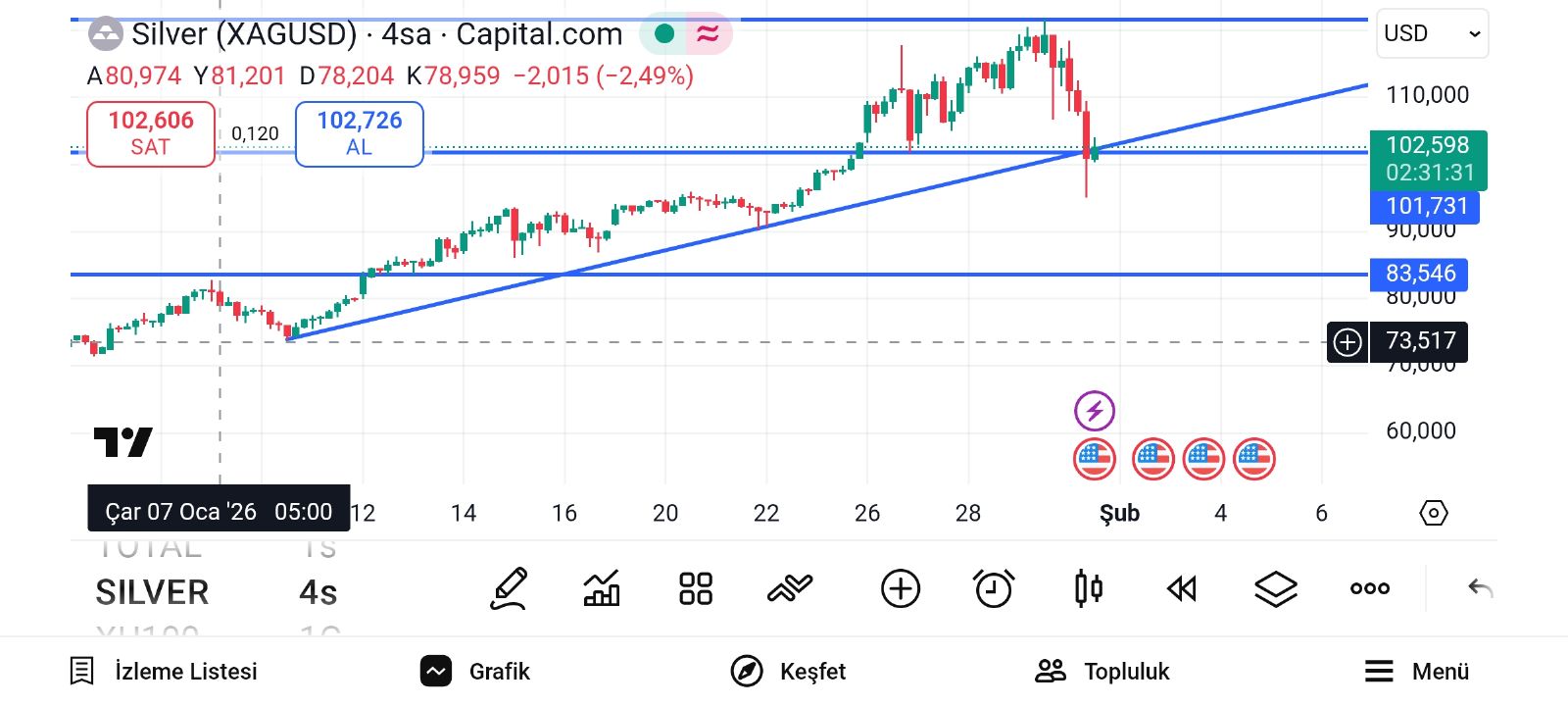This screenshot has width=1568, height=706.
Task: Open the object tree layers icon
Action: coord(1276,589)
